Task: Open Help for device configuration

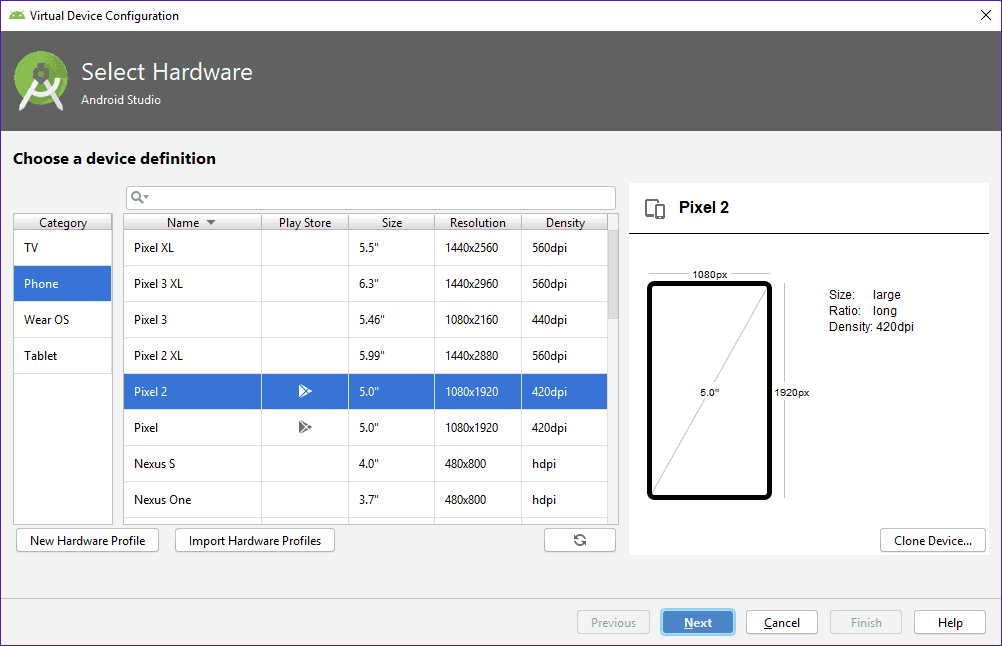Action: [x=950, y=623]
